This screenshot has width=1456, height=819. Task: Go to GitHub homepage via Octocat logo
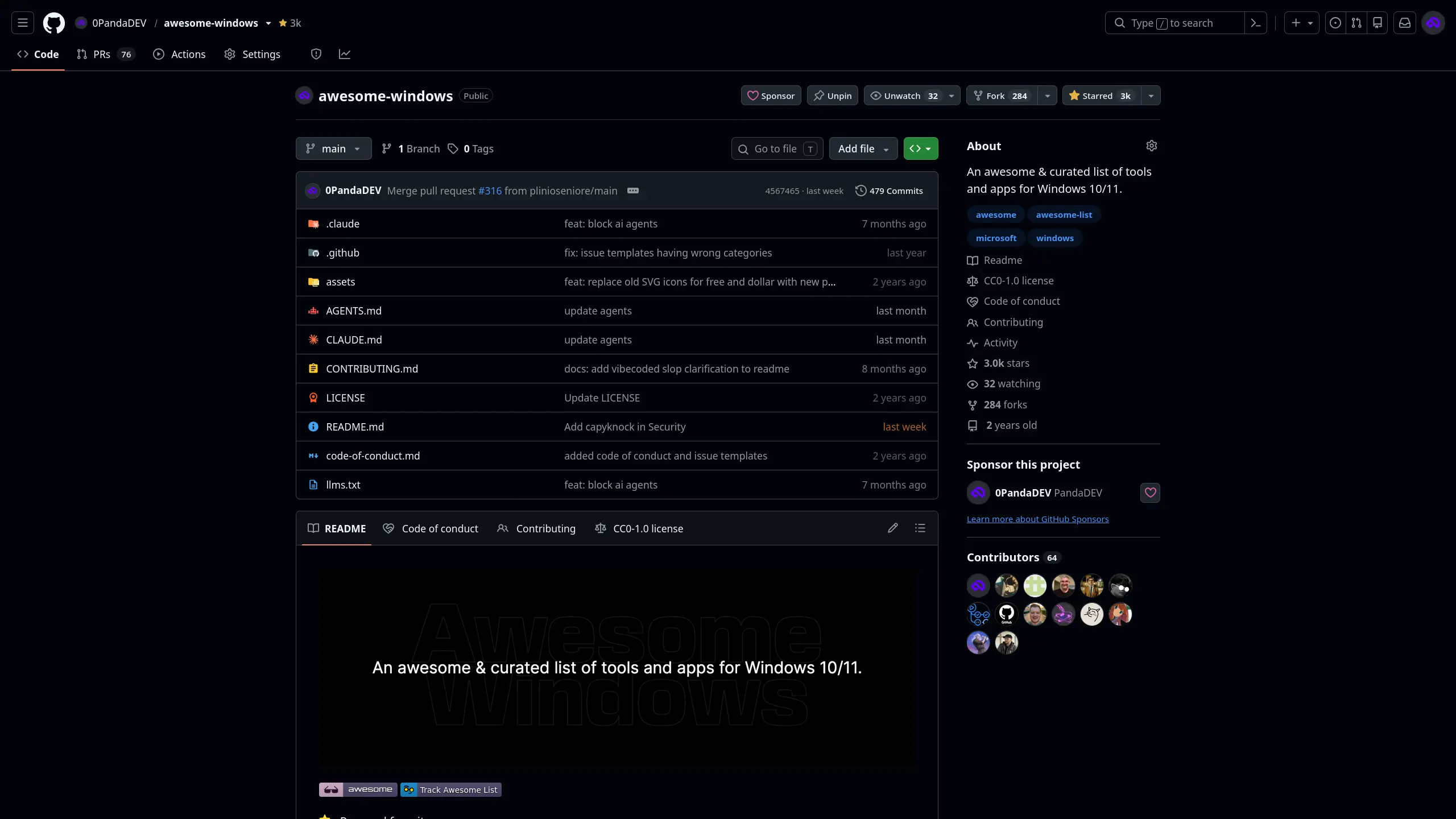tap(54, 23)
